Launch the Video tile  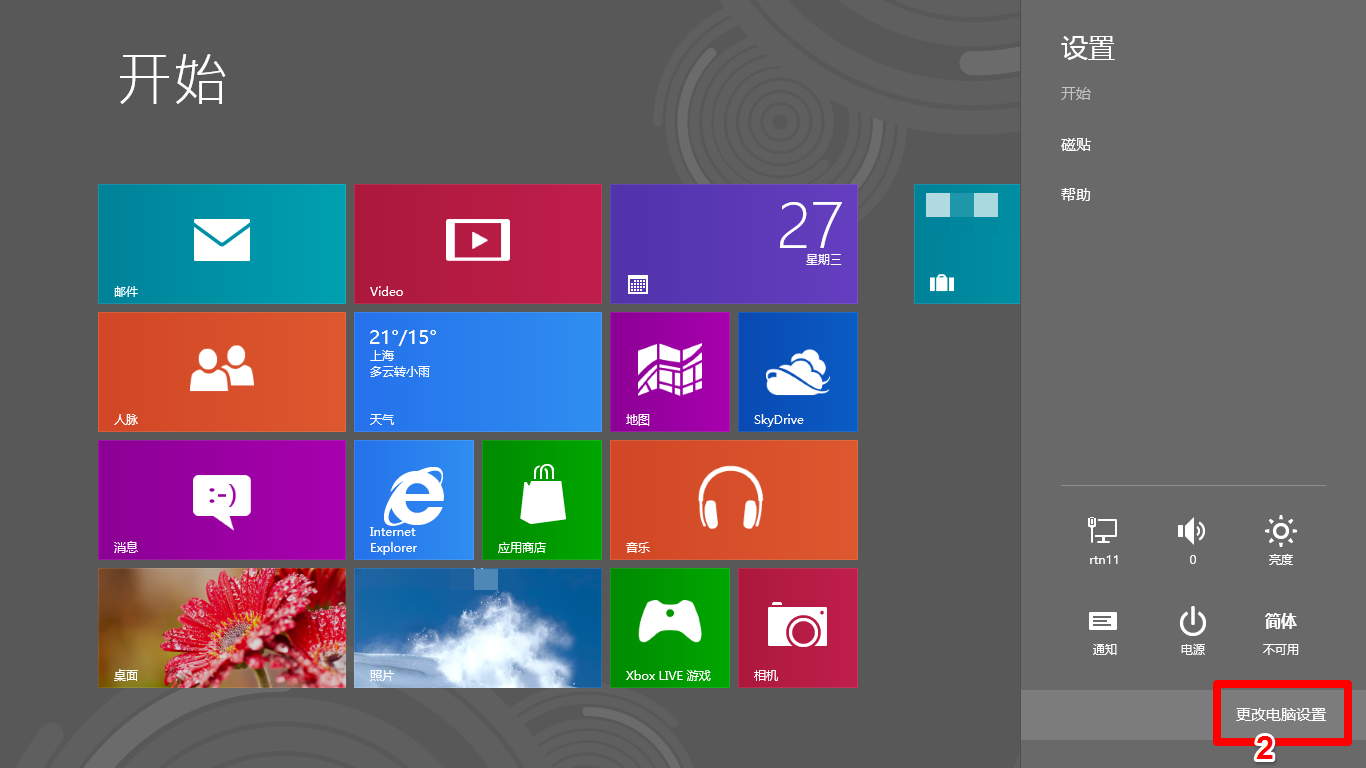tap(478, 243)
